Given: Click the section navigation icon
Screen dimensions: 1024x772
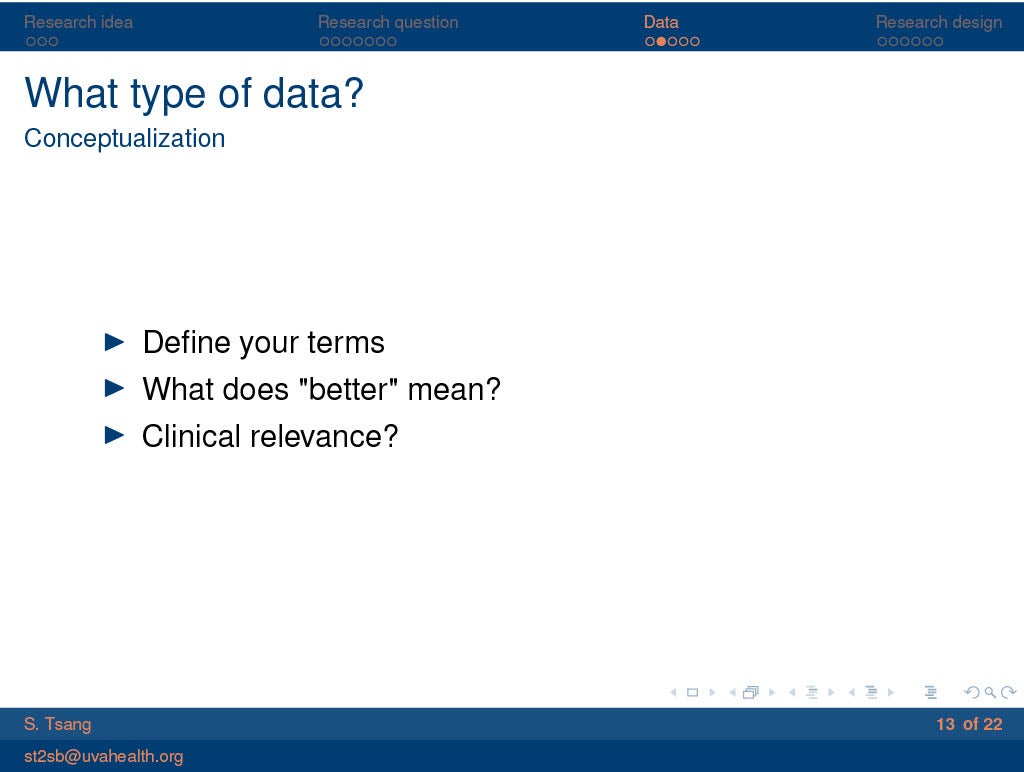Looking at the screenshot, I should point(871,692).
